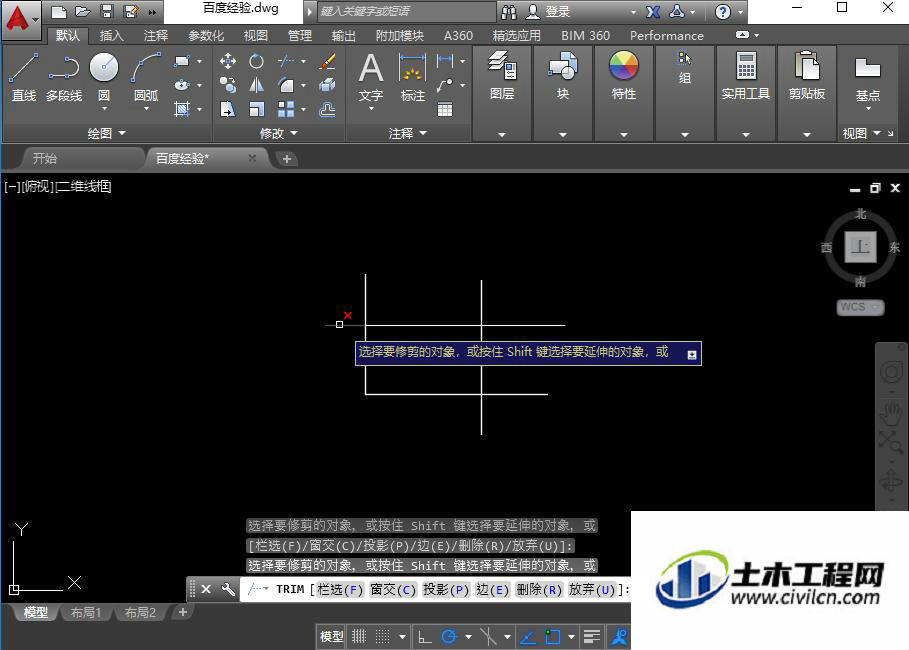Switch to the 布局1 layout tab
909x650 pixels.
coord(86,612)
